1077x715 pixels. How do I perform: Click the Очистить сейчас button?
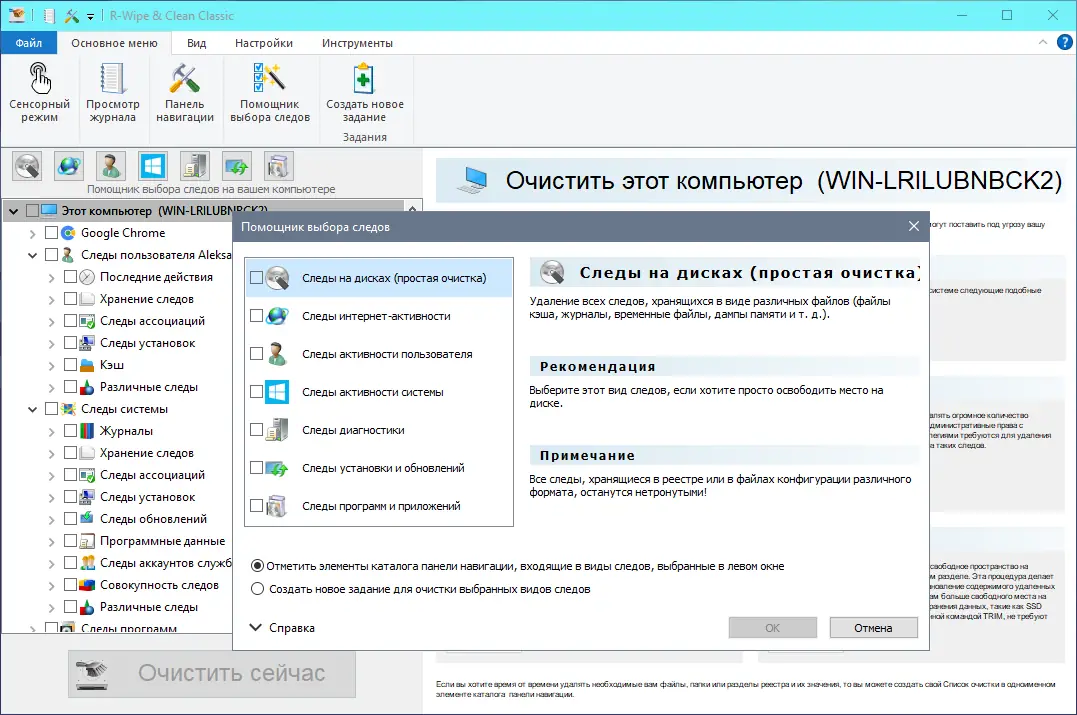tap(212, 673)
